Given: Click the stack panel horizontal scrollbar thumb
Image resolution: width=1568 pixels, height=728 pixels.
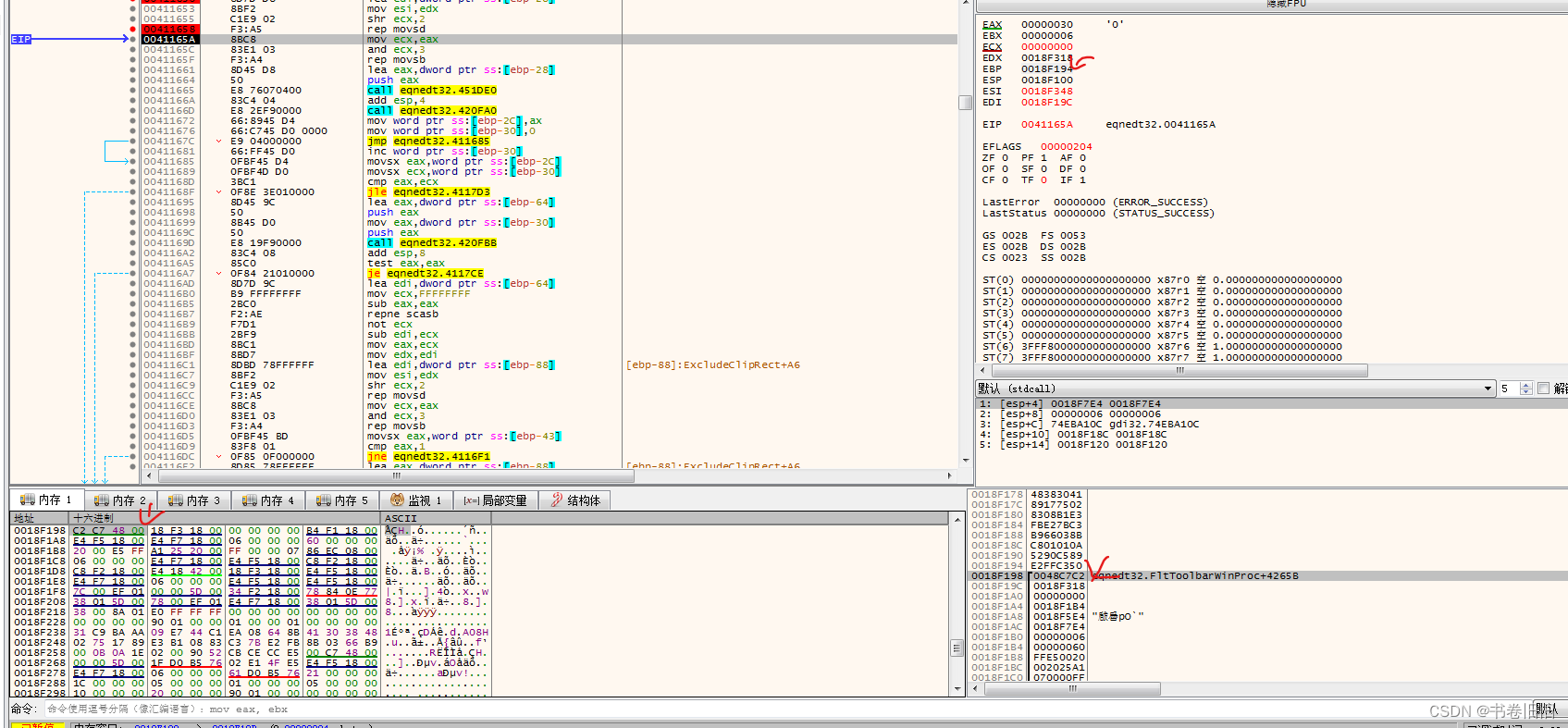Looking at the screenshot, I should [1071, 689].
